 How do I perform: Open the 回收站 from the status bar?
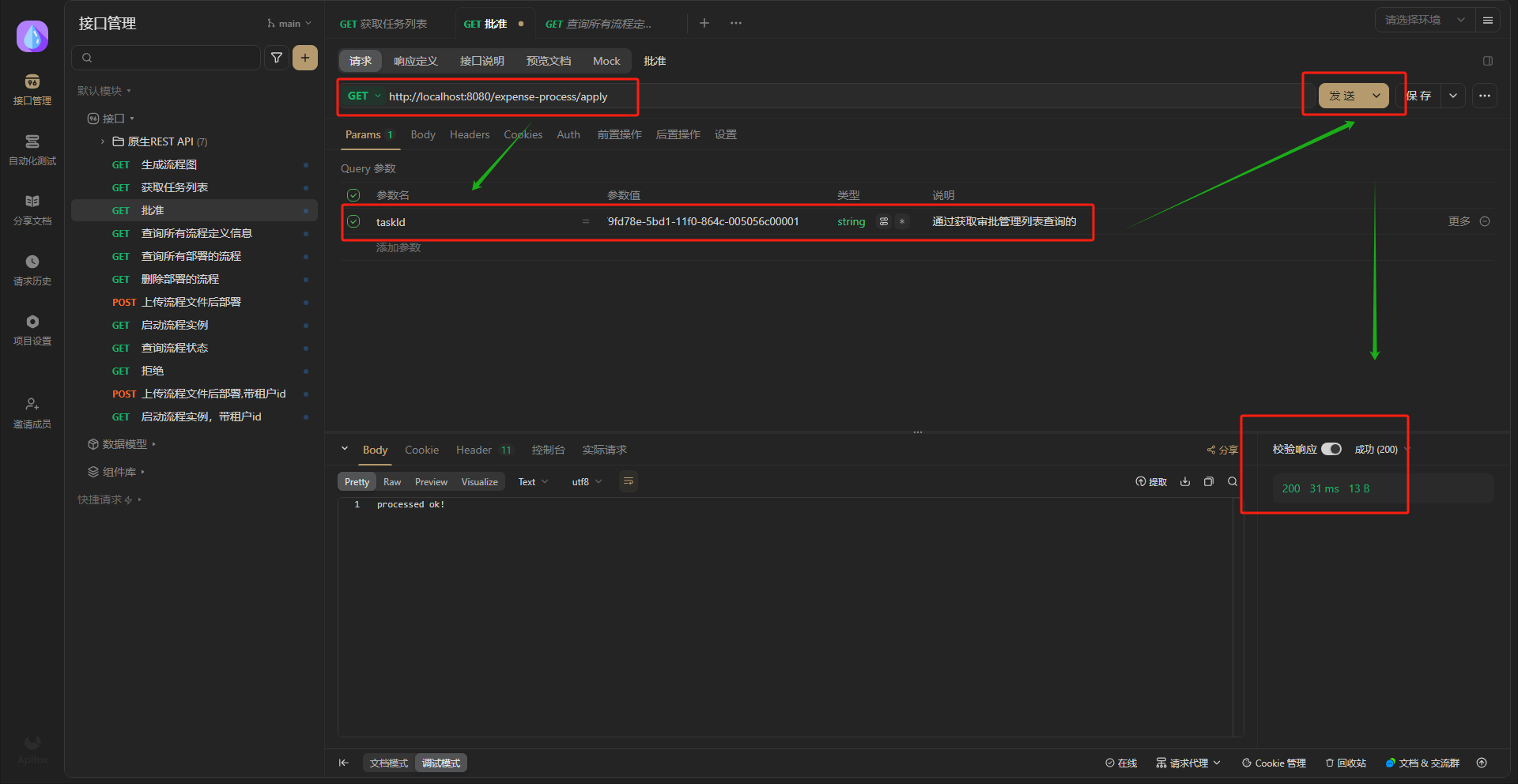point(1345,763)
